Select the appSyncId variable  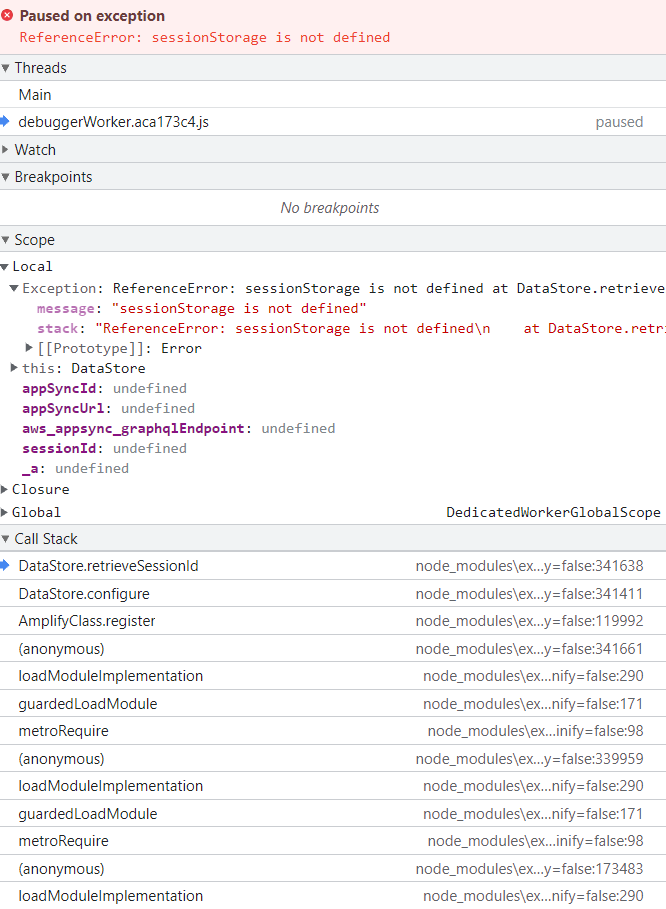pyautogui.click(x=104, y=388)
